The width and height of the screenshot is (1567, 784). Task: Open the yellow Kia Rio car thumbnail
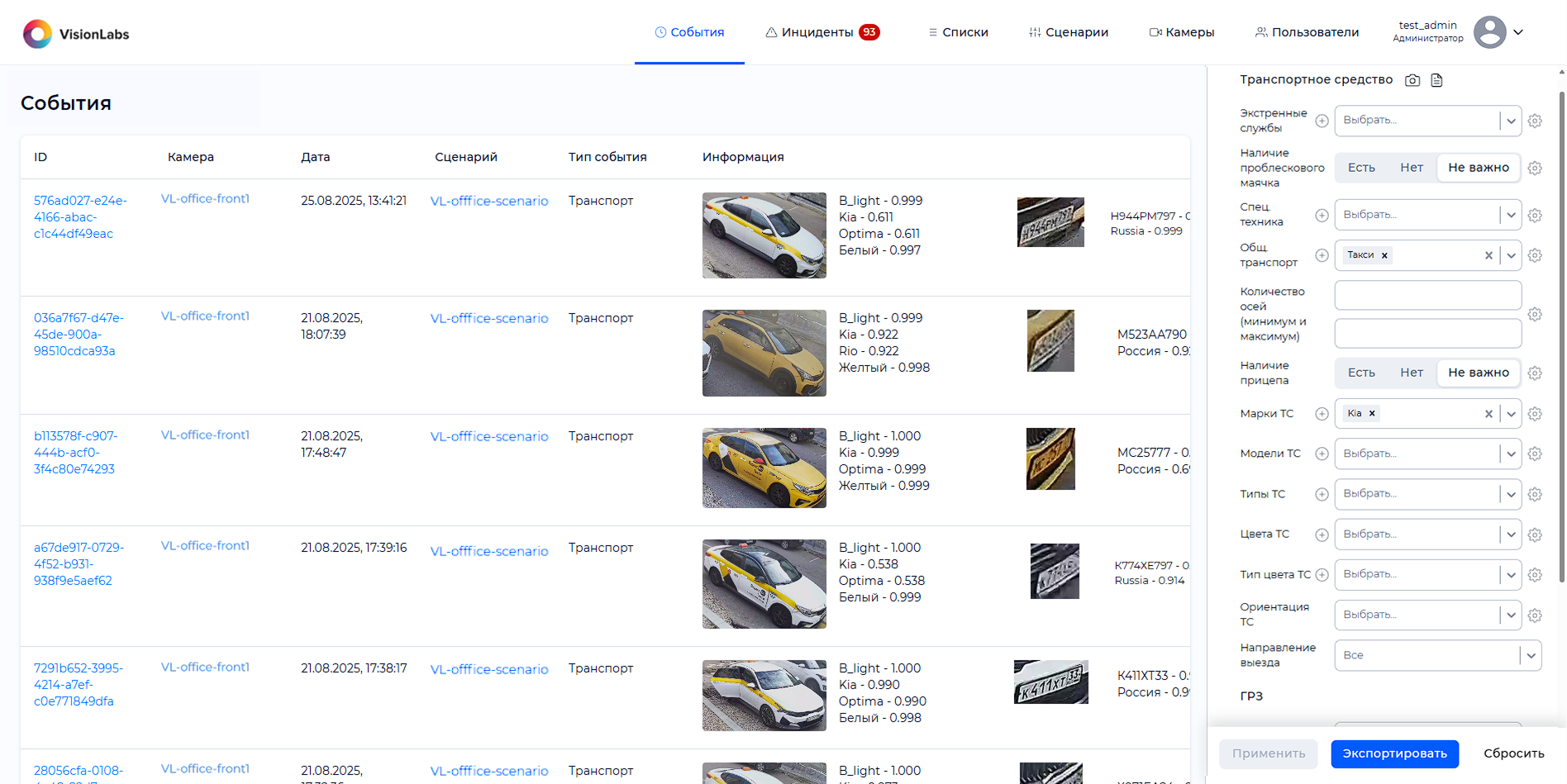click(764, 353)
